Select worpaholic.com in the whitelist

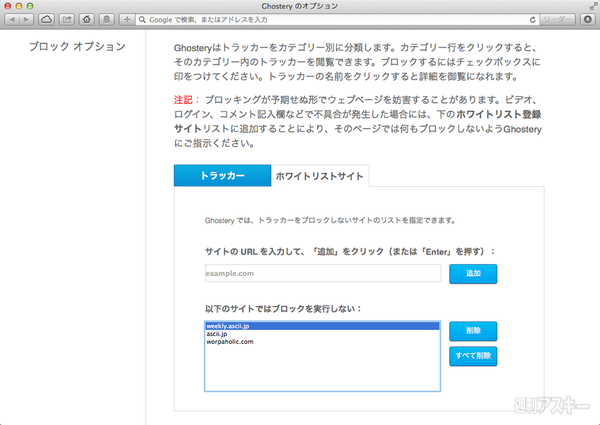point(322,342)
